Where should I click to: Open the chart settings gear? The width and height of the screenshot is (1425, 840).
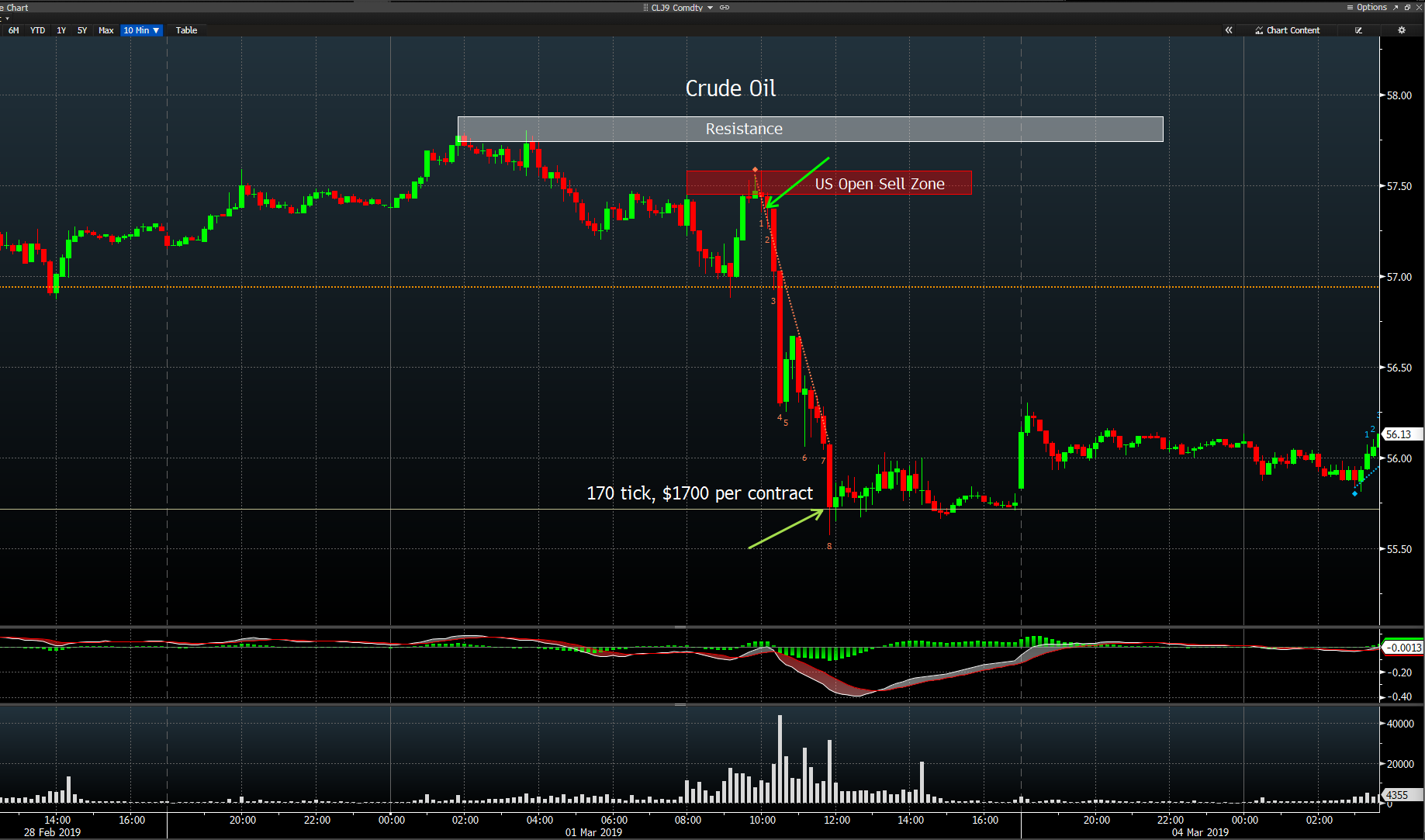pos(1401,30)
